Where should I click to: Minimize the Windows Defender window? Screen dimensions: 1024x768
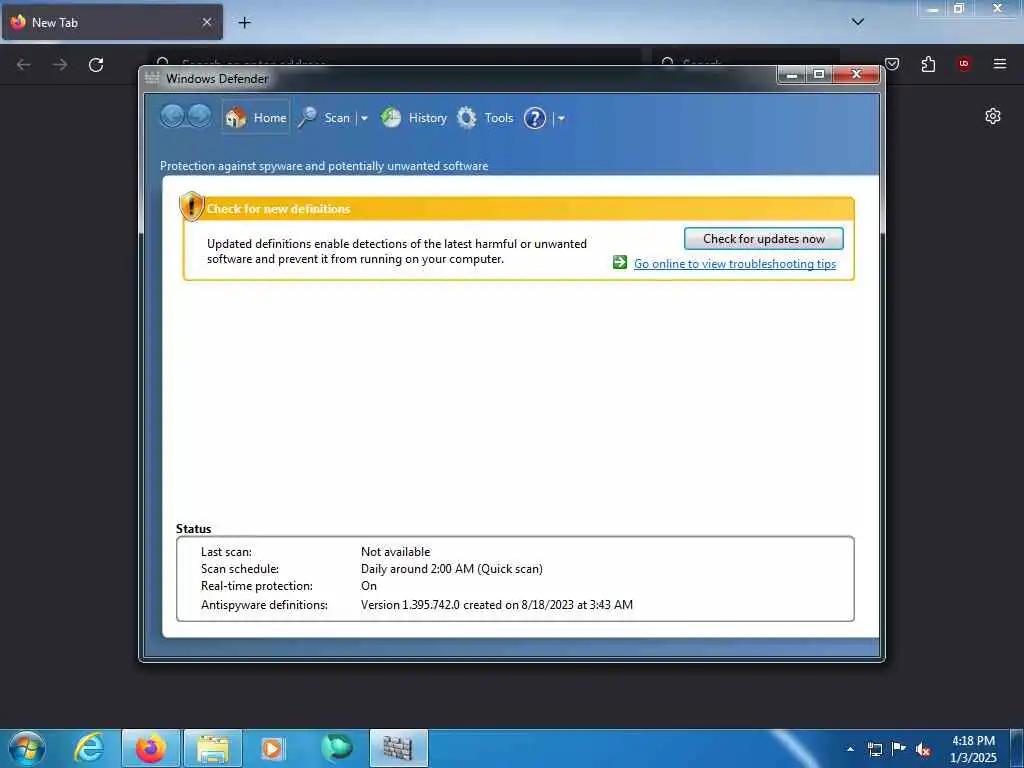(x=792, y=74)
